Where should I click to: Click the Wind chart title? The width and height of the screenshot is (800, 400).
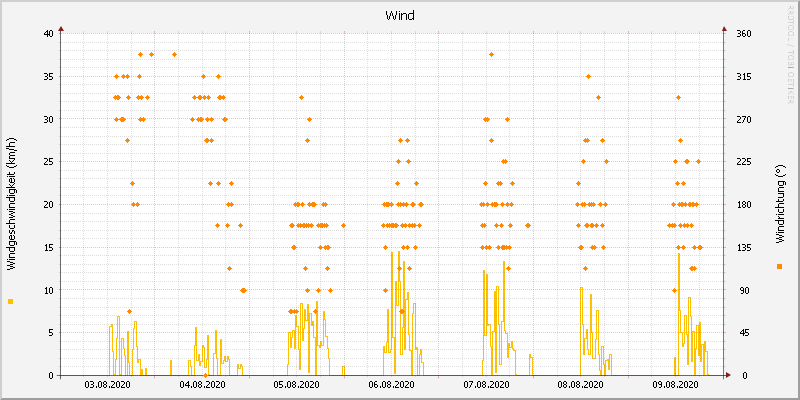(x=399, y=16)
